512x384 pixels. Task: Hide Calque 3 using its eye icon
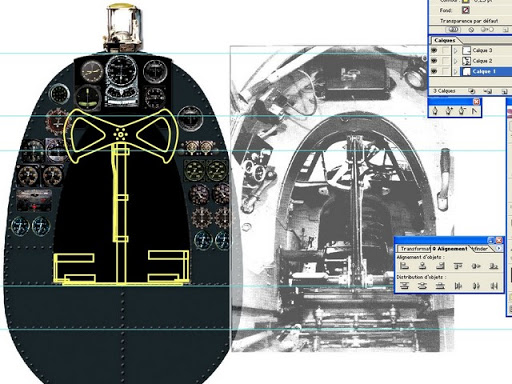pos(434,50)
